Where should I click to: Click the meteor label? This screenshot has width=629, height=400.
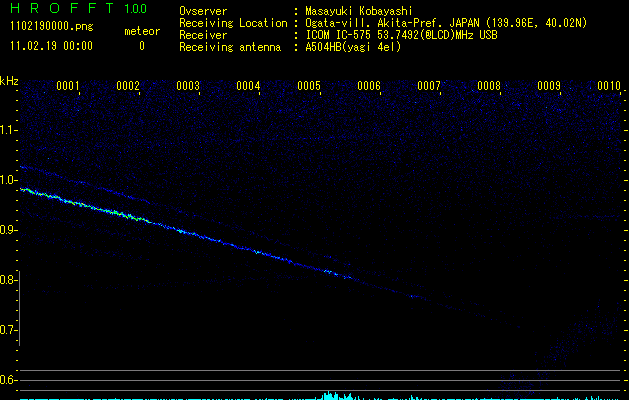click(142, 31)
